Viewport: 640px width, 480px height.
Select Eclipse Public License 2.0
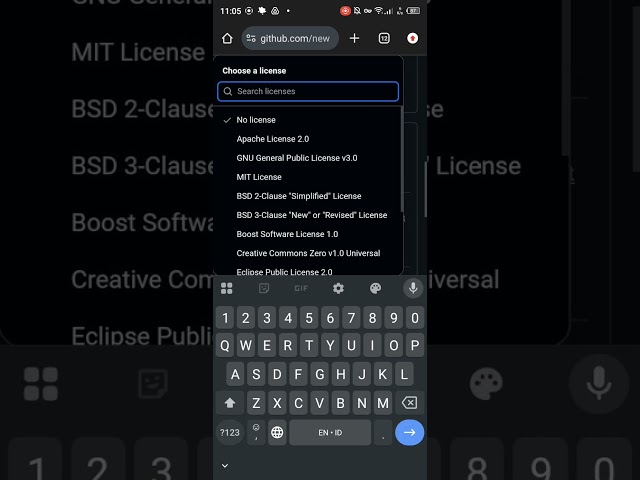click(x=308, y=272)
